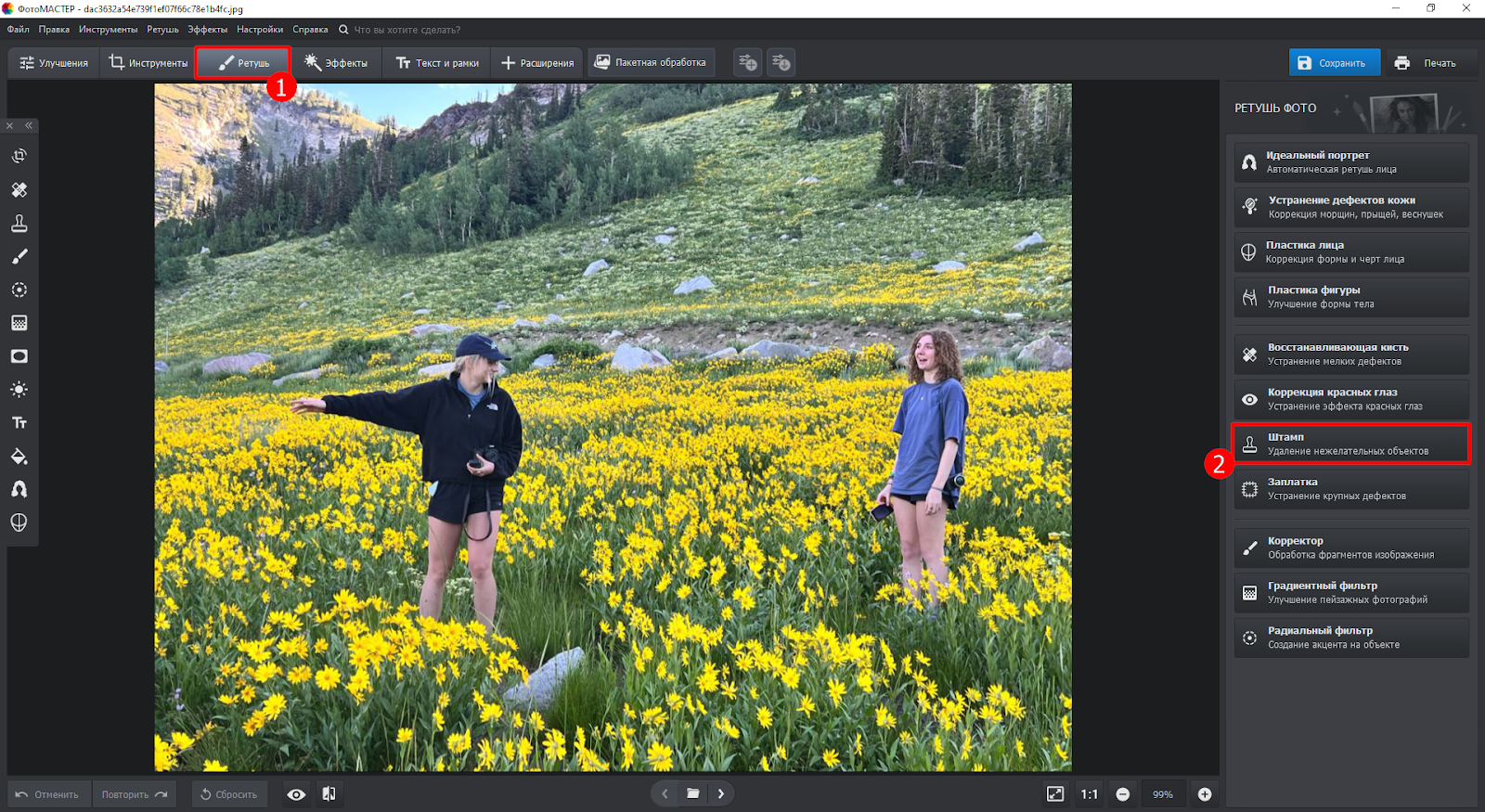Switch to the Инструменты tab with crop icon
The image size is (1485, 812).
(148, 63)
